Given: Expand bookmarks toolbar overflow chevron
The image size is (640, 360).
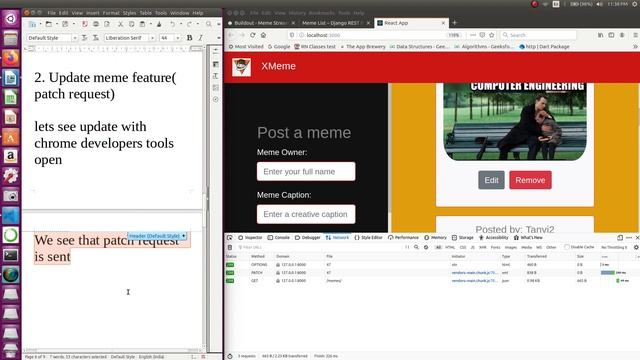Looking at the screenshot, I should pos(635,47).
